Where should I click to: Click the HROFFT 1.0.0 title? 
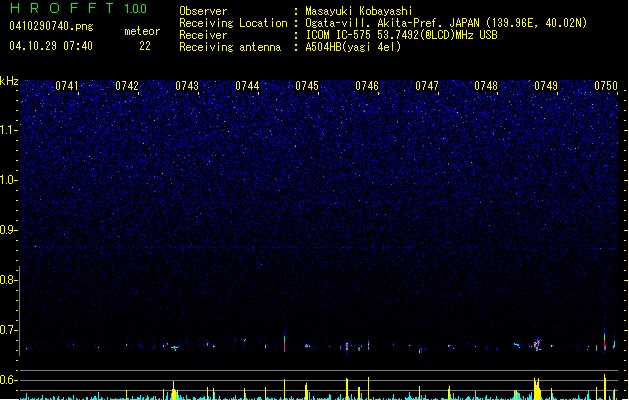[79, 8]
